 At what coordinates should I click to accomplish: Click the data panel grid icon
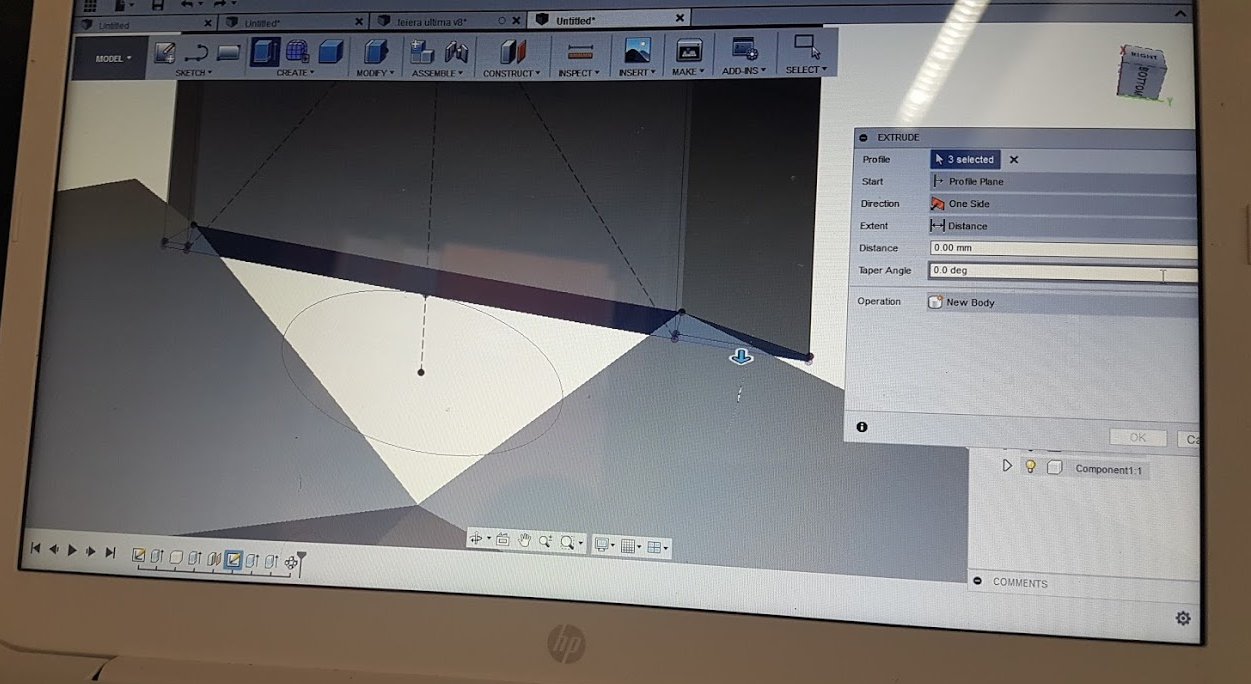89,5
